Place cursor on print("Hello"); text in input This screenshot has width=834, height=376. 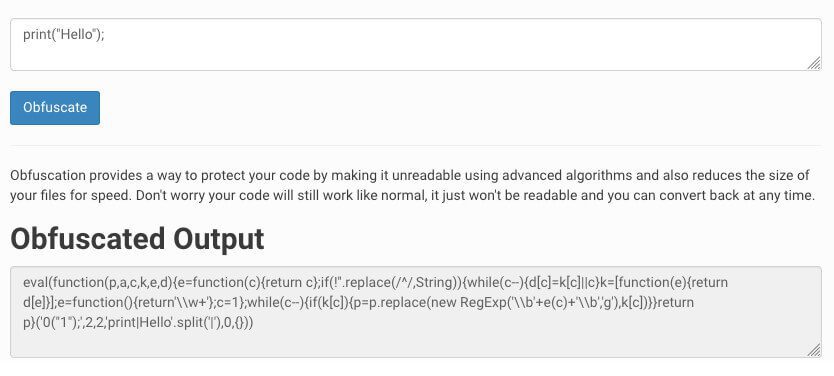63,35
